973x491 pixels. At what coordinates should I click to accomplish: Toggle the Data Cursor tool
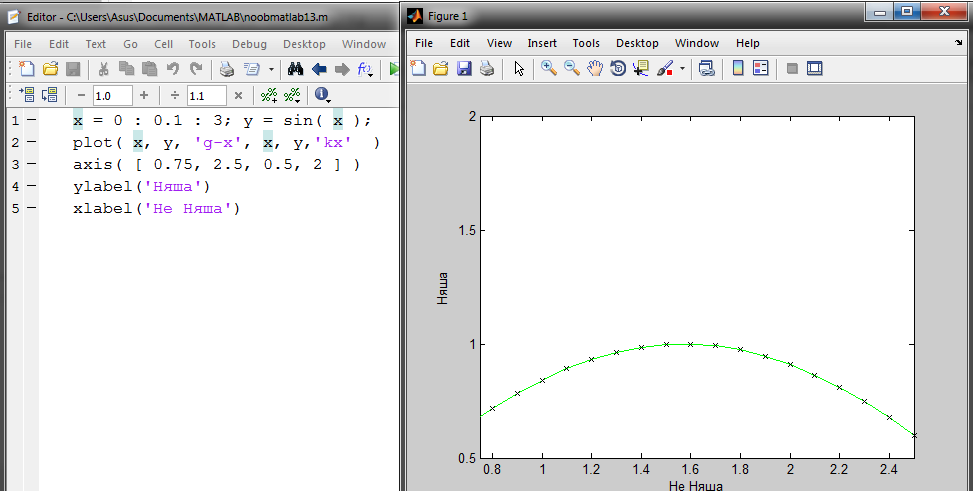pyautogui.click(x=641, y=68)
